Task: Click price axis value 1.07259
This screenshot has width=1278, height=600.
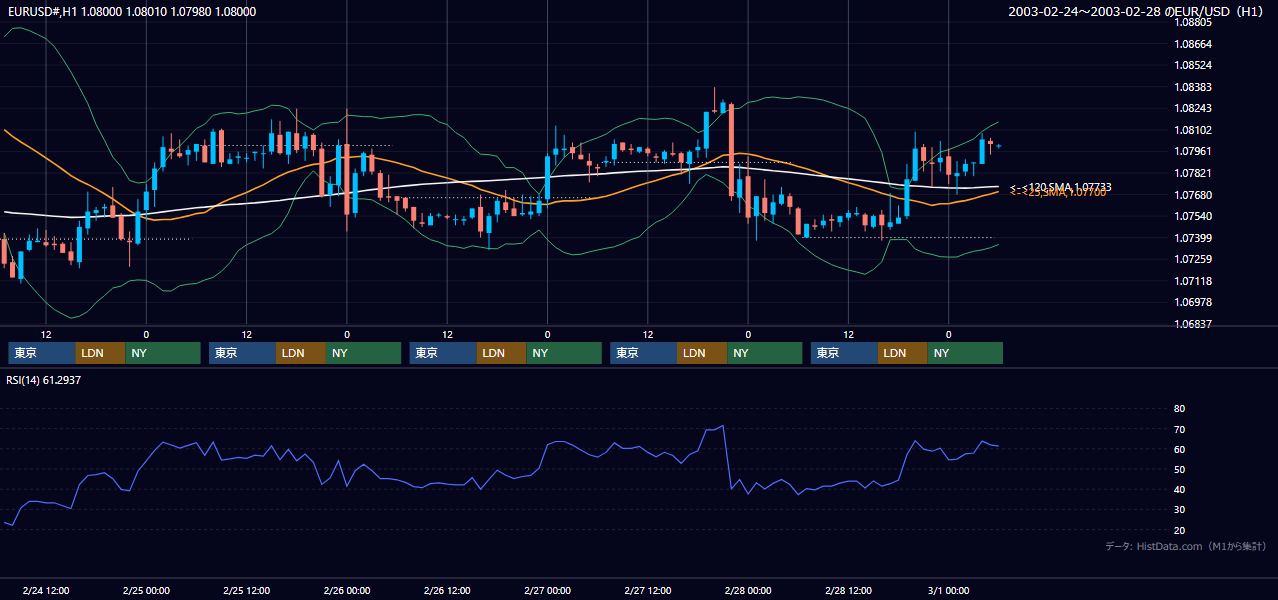Action: pos(1191,259)
